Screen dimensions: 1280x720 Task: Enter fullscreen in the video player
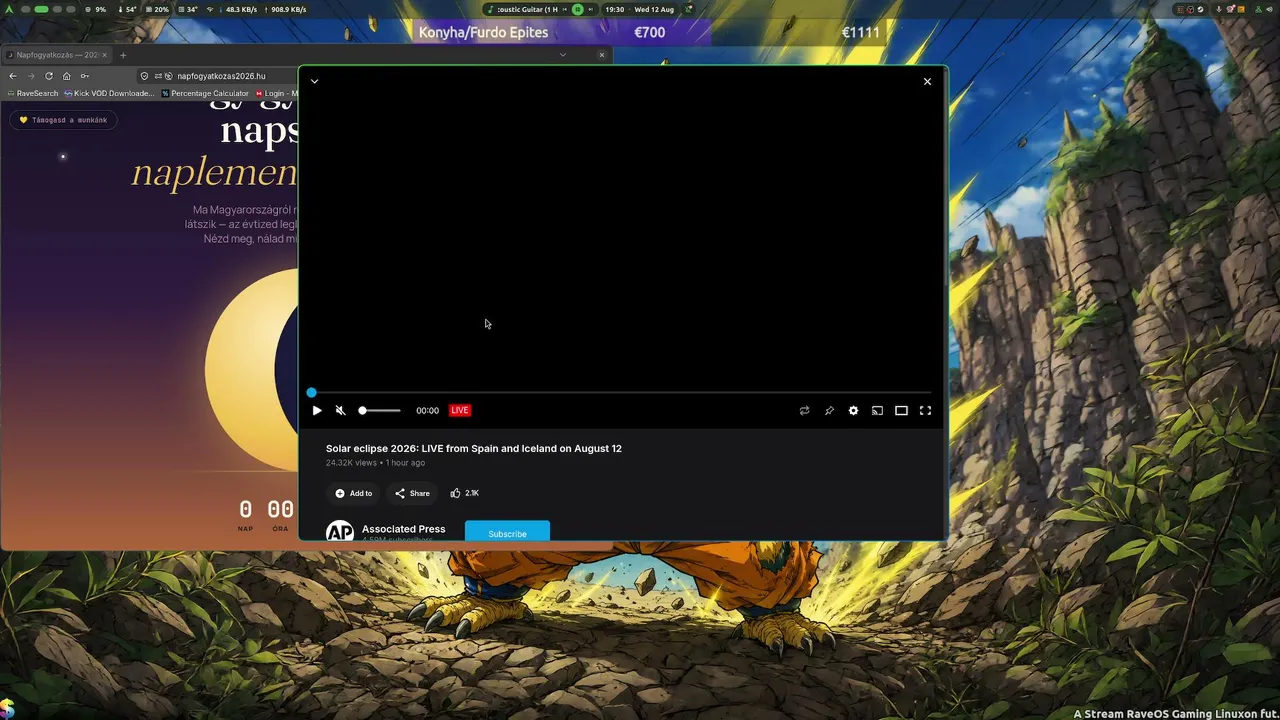click(925, 410)
